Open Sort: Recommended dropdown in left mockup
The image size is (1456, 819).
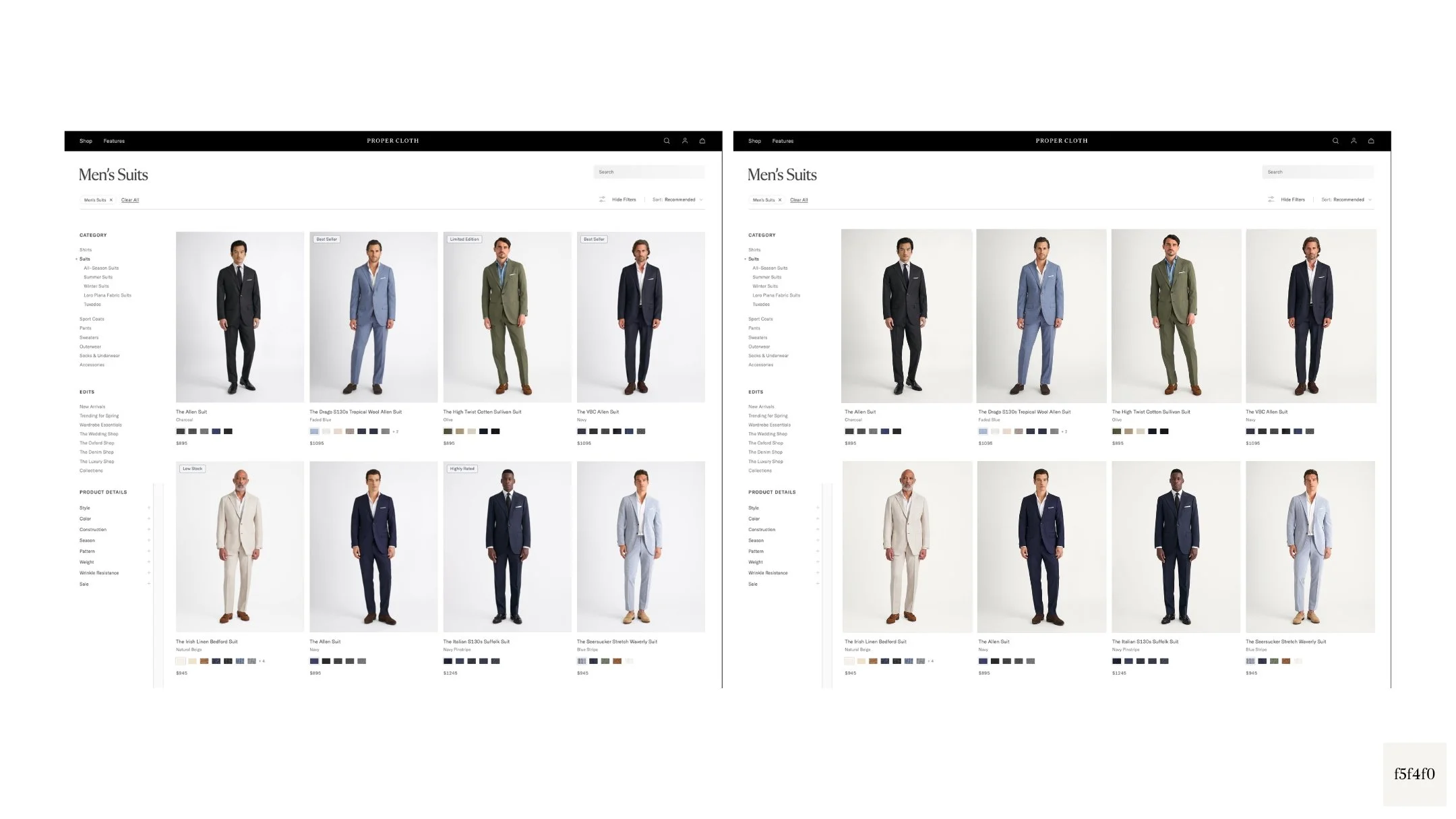coord(677,200)
